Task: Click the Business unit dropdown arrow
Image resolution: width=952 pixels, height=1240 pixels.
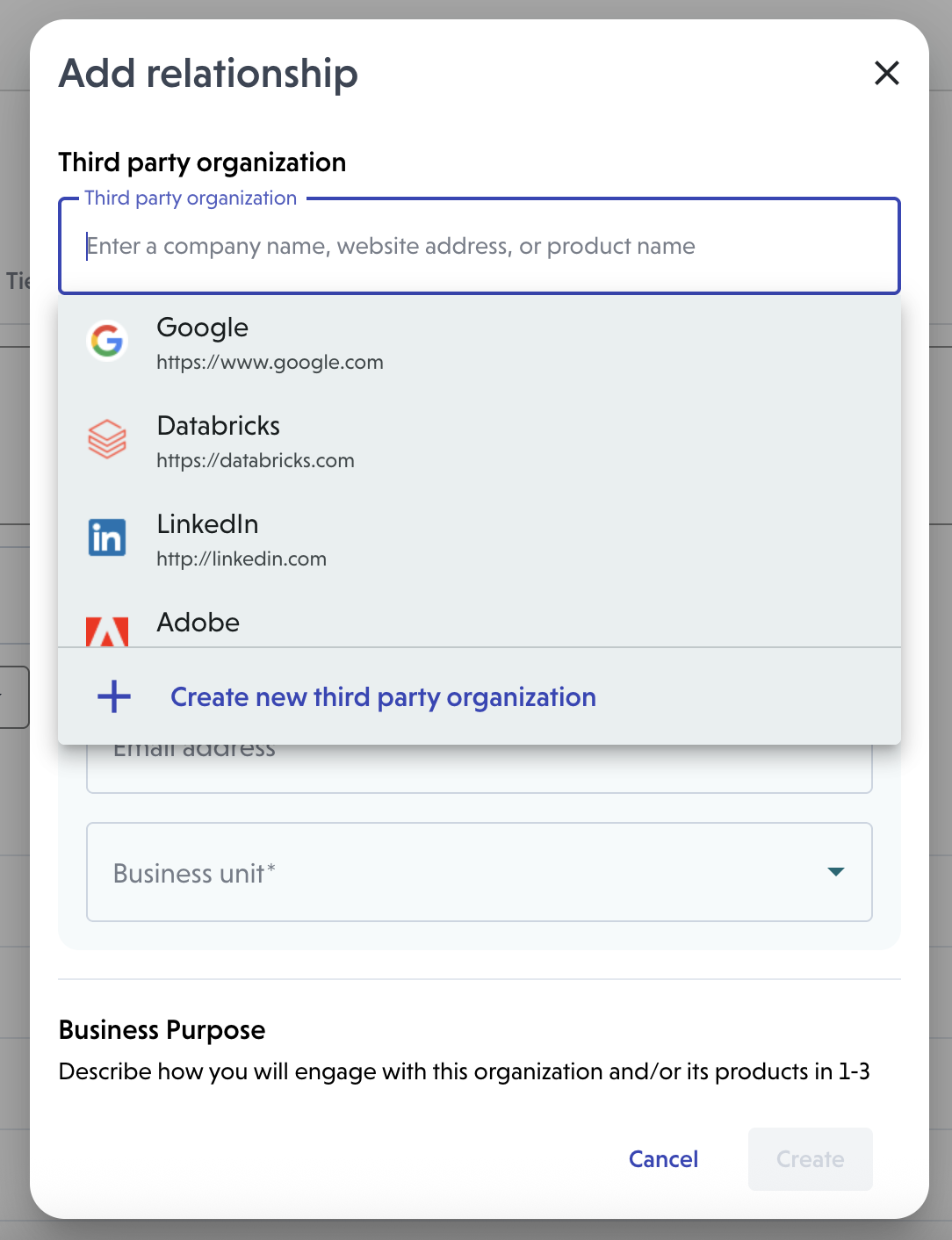Action: click(x=836, y=872)
